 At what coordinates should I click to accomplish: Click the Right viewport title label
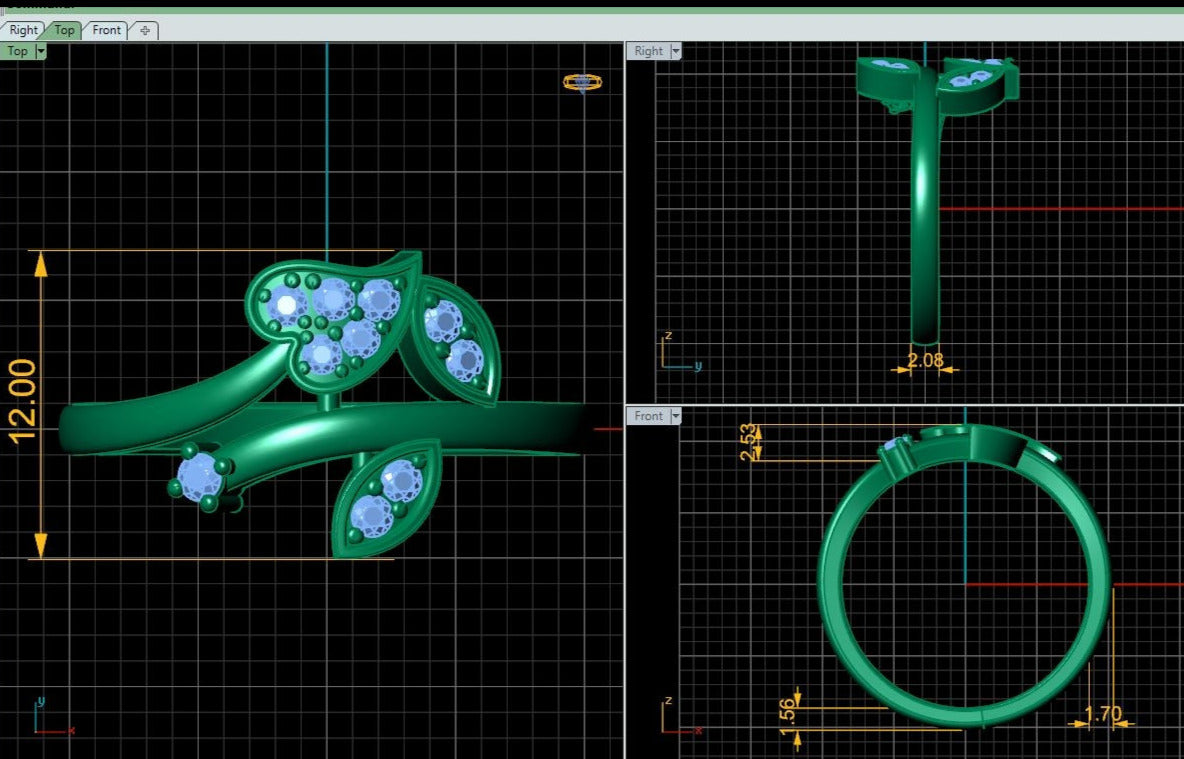(648, 51)
